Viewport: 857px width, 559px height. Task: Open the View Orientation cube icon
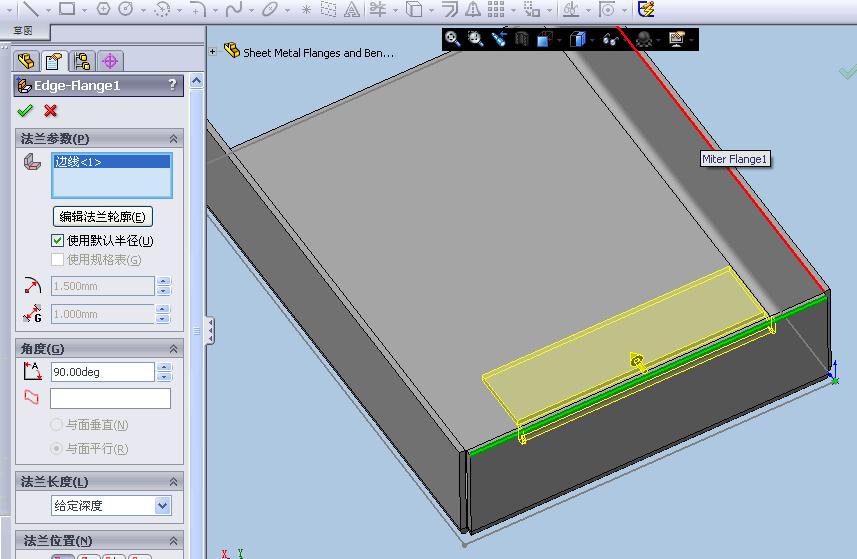545,39
